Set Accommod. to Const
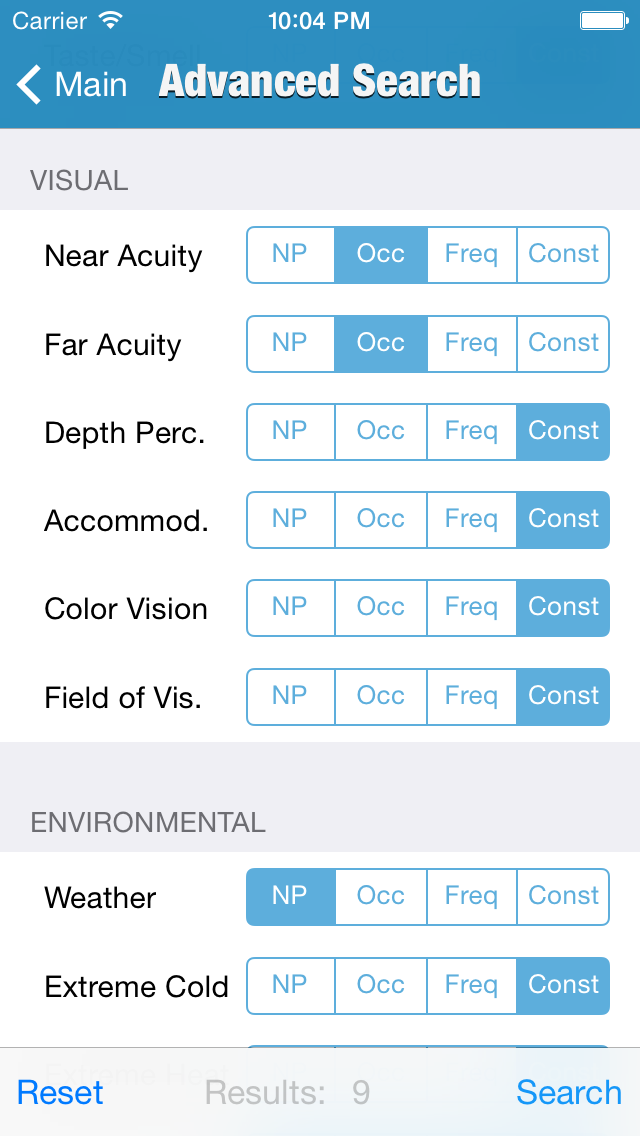The image size is (640, 1136). [x=563, y=520]
